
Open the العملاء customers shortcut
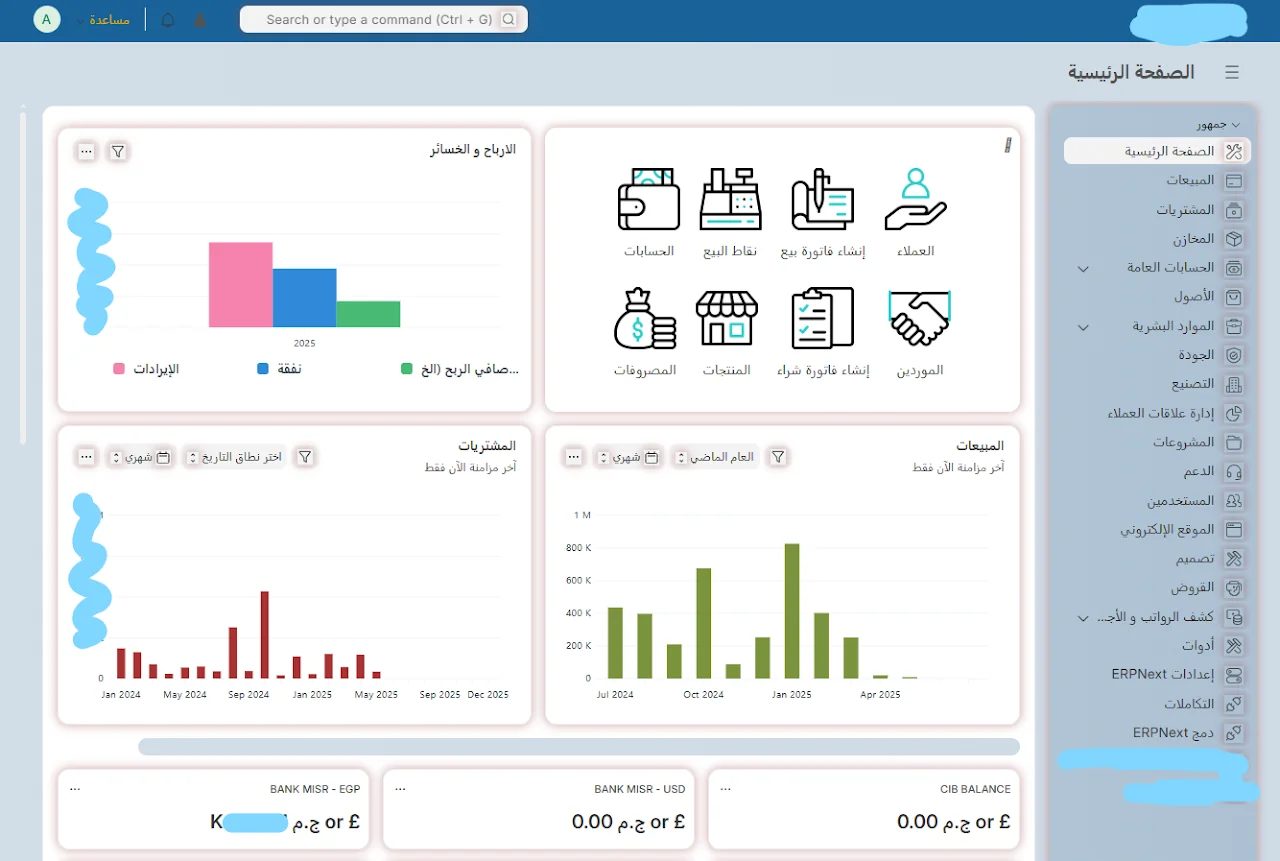(915, 213)
